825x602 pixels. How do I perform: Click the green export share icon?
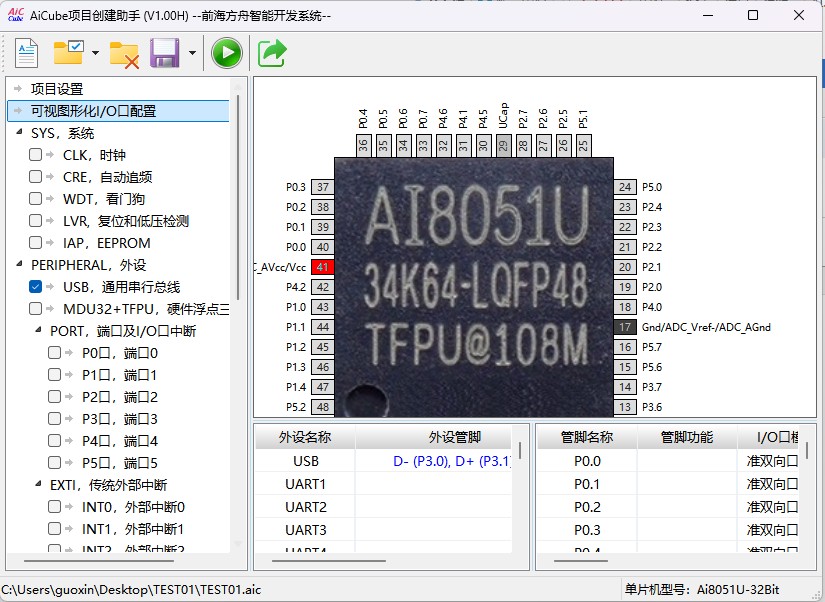272,53
